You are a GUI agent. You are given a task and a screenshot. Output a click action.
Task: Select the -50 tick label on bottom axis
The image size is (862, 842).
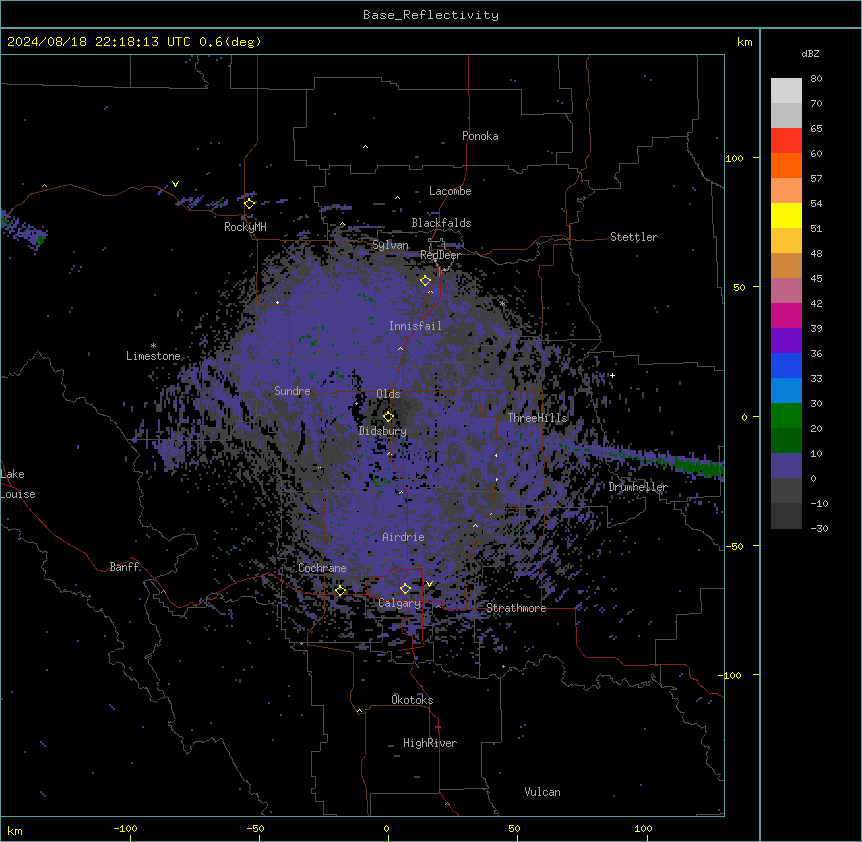click(255, 828)
